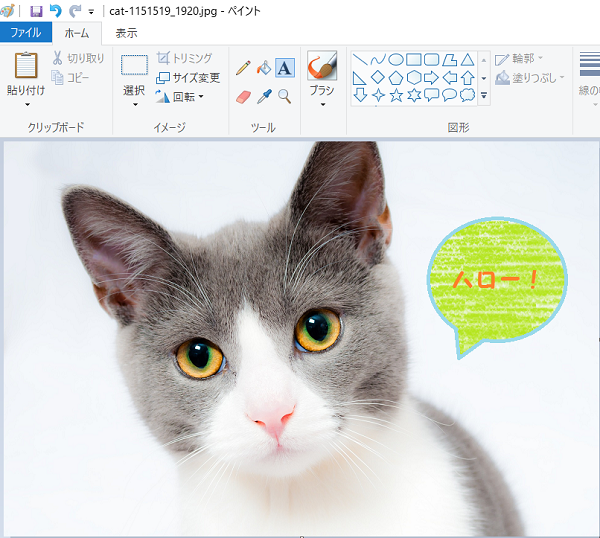This screenshot has height=538, width=600.
Task: Select the Pencil tool
Action: (x=243, y=68)
